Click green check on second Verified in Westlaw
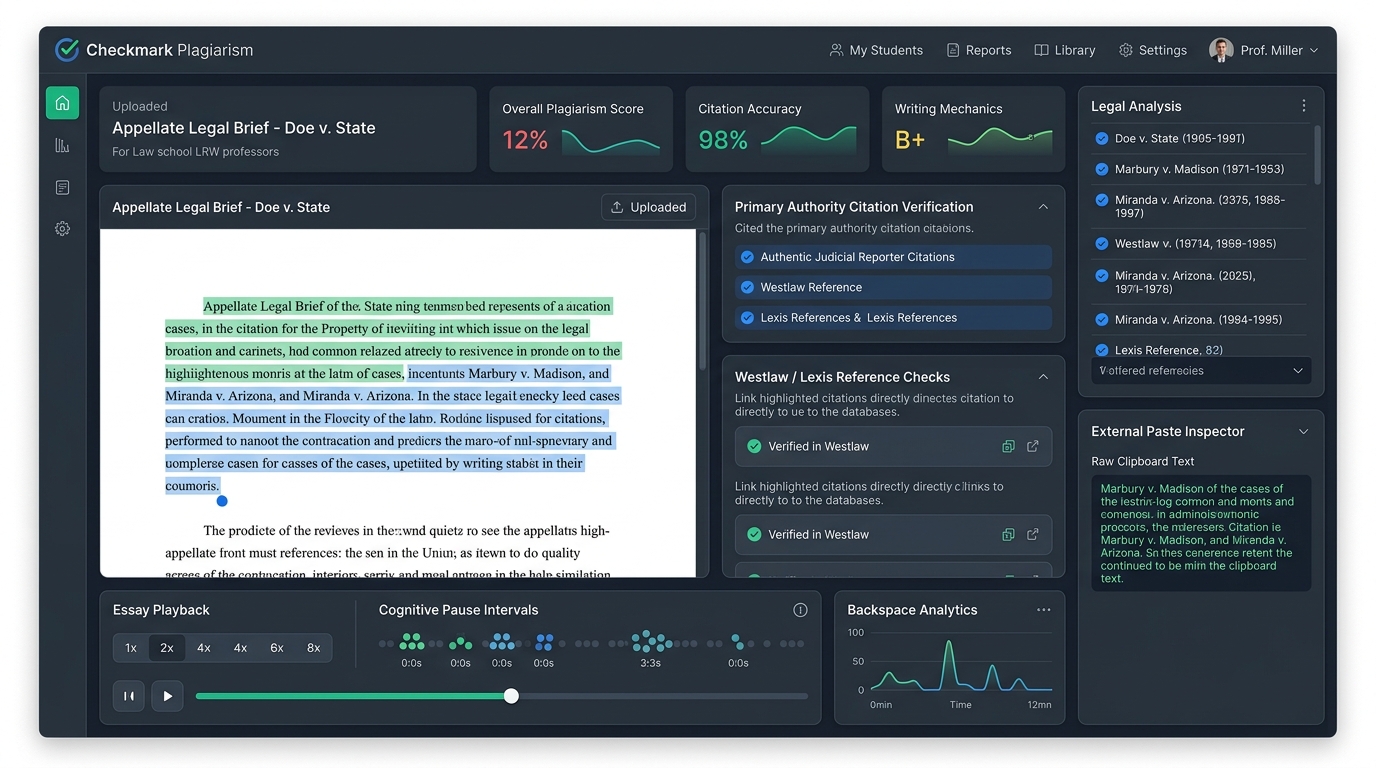 pyautogui.click(x=754, y=535)
